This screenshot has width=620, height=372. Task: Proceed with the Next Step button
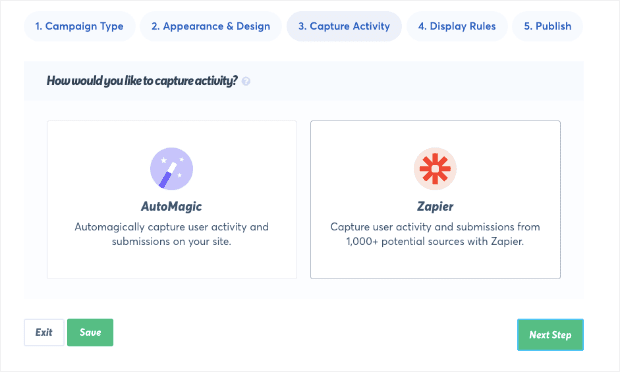(550, 335)
